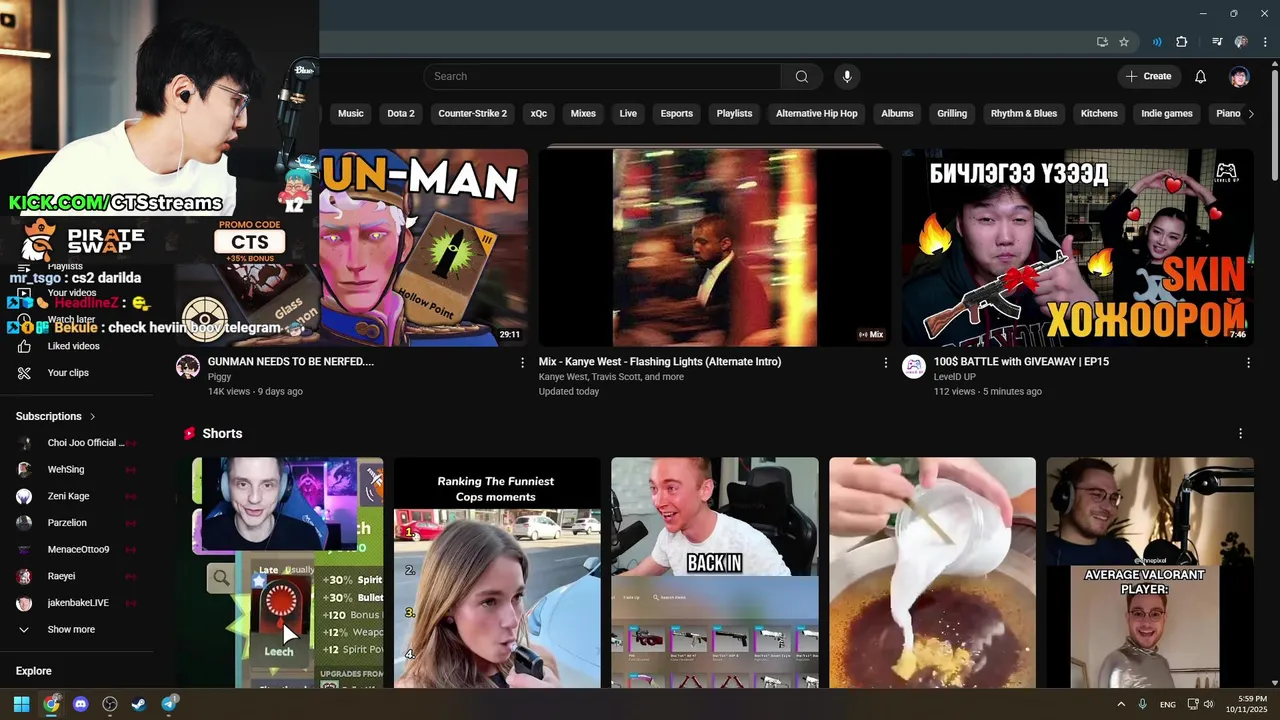Screen dimensions: 1280x720
Task: Open YouTube account avatar menu
Action: (x=1239, y=76)
